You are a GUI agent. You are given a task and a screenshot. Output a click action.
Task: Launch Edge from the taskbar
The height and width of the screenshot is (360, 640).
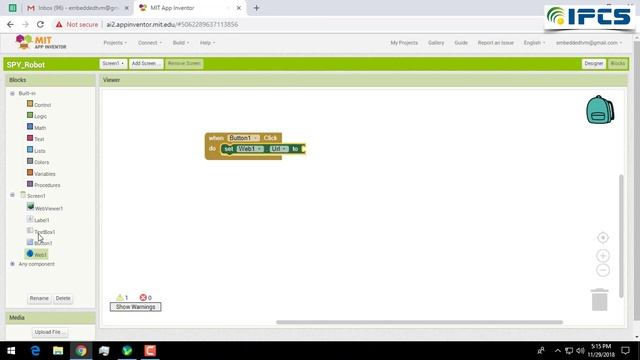[36, 351]
